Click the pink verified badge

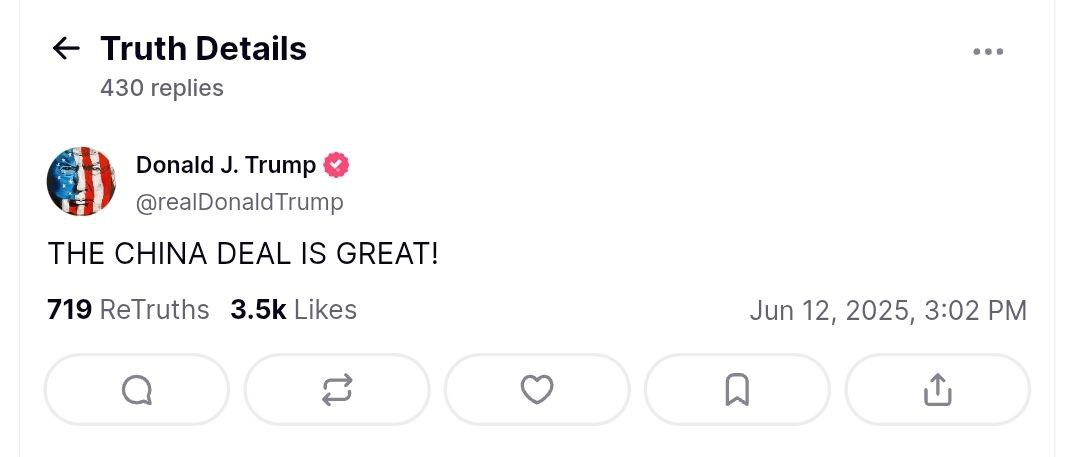tap(337, 165)
